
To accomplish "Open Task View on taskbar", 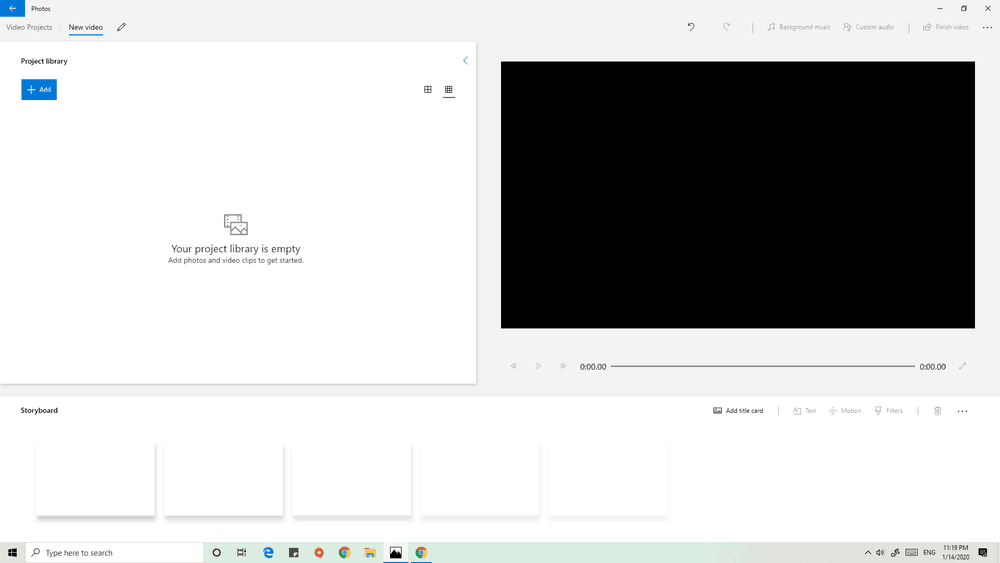I will [x=242, y=553].
